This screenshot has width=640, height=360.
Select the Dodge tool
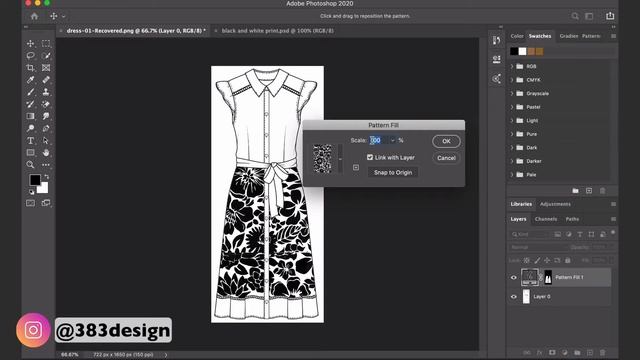tap(31, 128)
